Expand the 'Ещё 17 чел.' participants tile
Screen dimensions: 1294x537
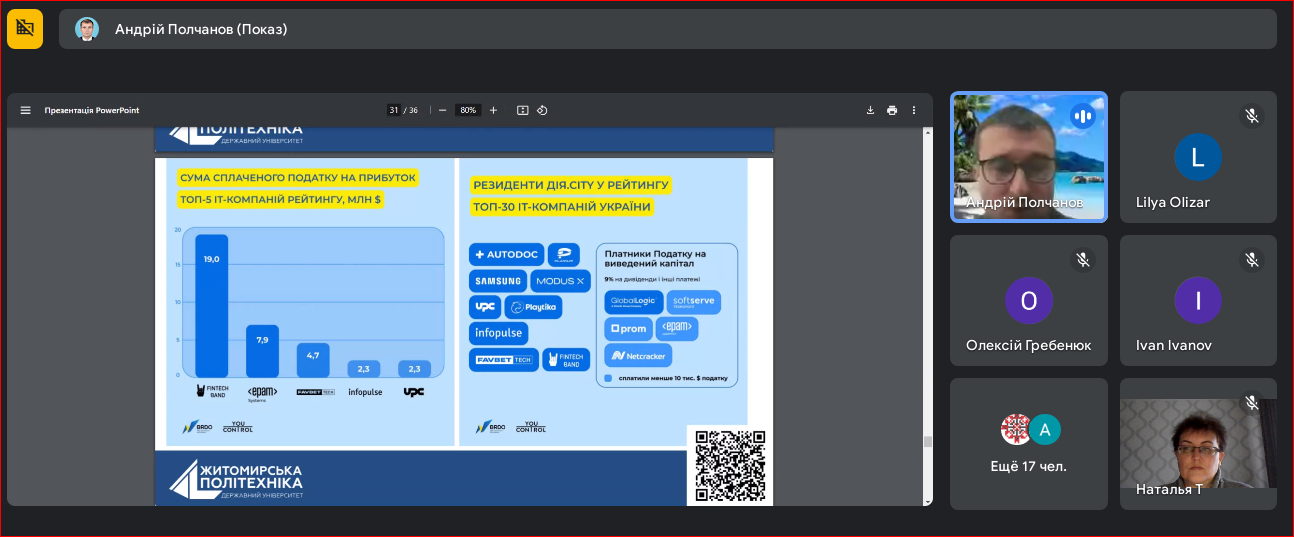[1028, 443]
